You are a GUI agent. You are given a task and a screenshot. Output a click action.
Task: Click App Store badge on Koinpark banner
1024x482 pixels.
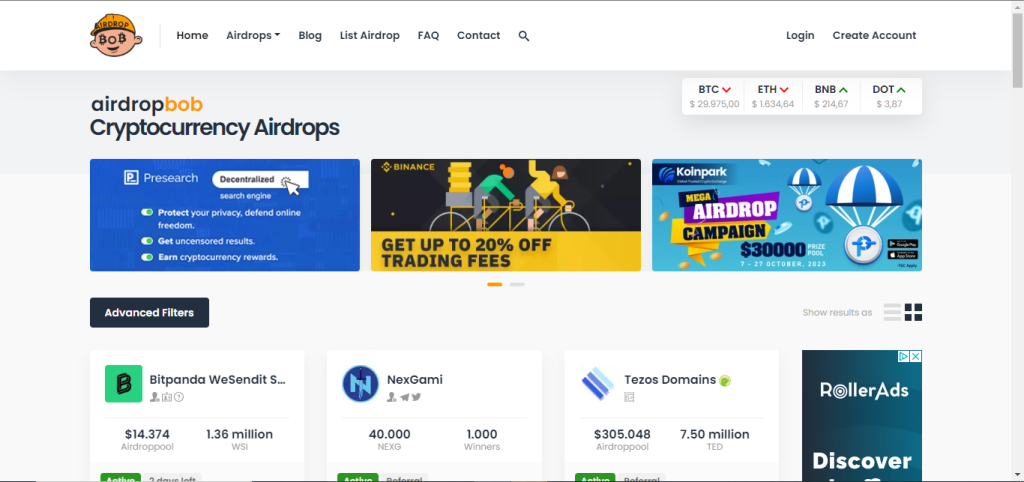(903, 255)
